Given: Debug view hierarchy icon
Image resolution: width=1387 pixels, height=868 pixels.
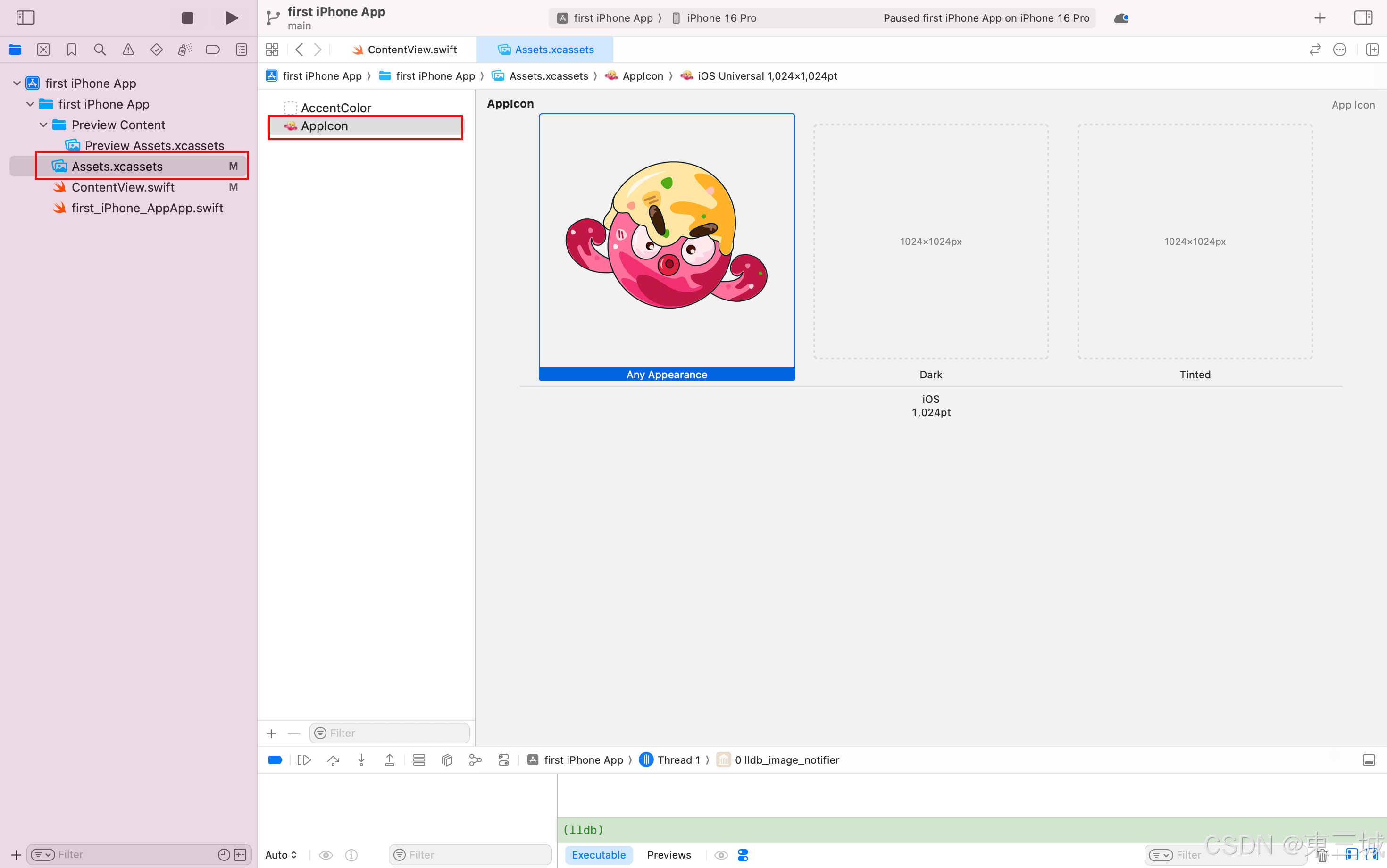Looking at the screenshot, I should [447, 760].
